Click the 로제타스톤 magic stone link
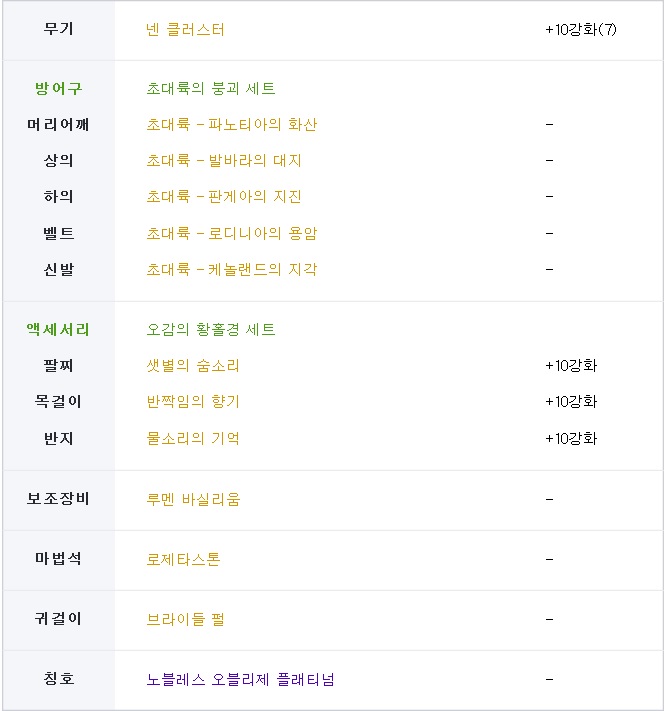 [x=183, y=560]
